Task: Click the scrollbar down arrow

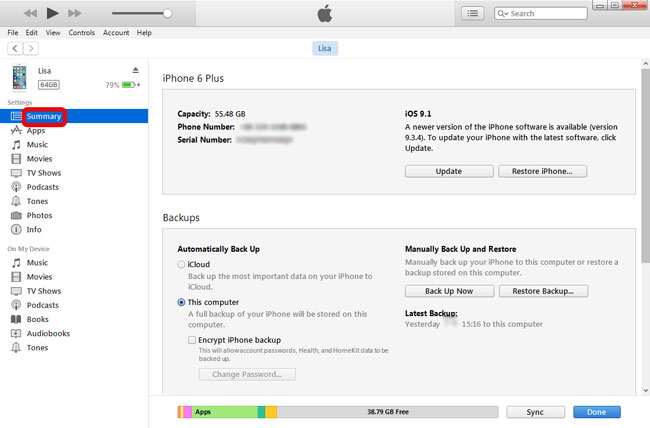Action: coord(645,390)
